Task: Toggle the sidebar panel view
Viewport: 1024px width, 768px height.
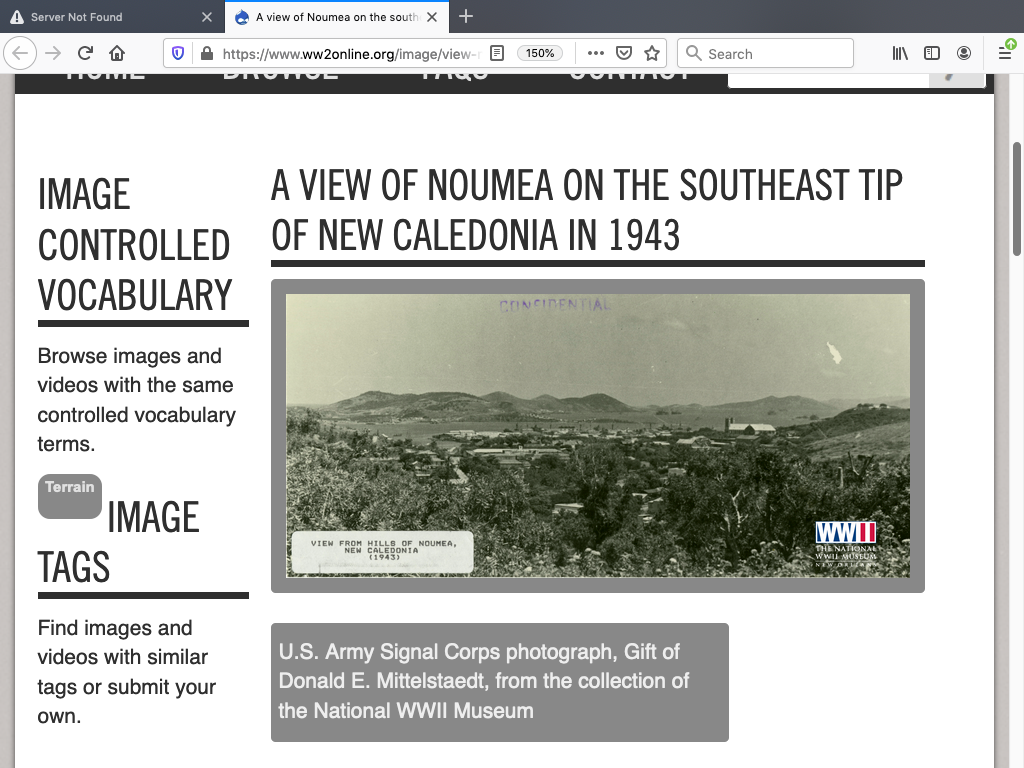Action: tap(932, 53)
